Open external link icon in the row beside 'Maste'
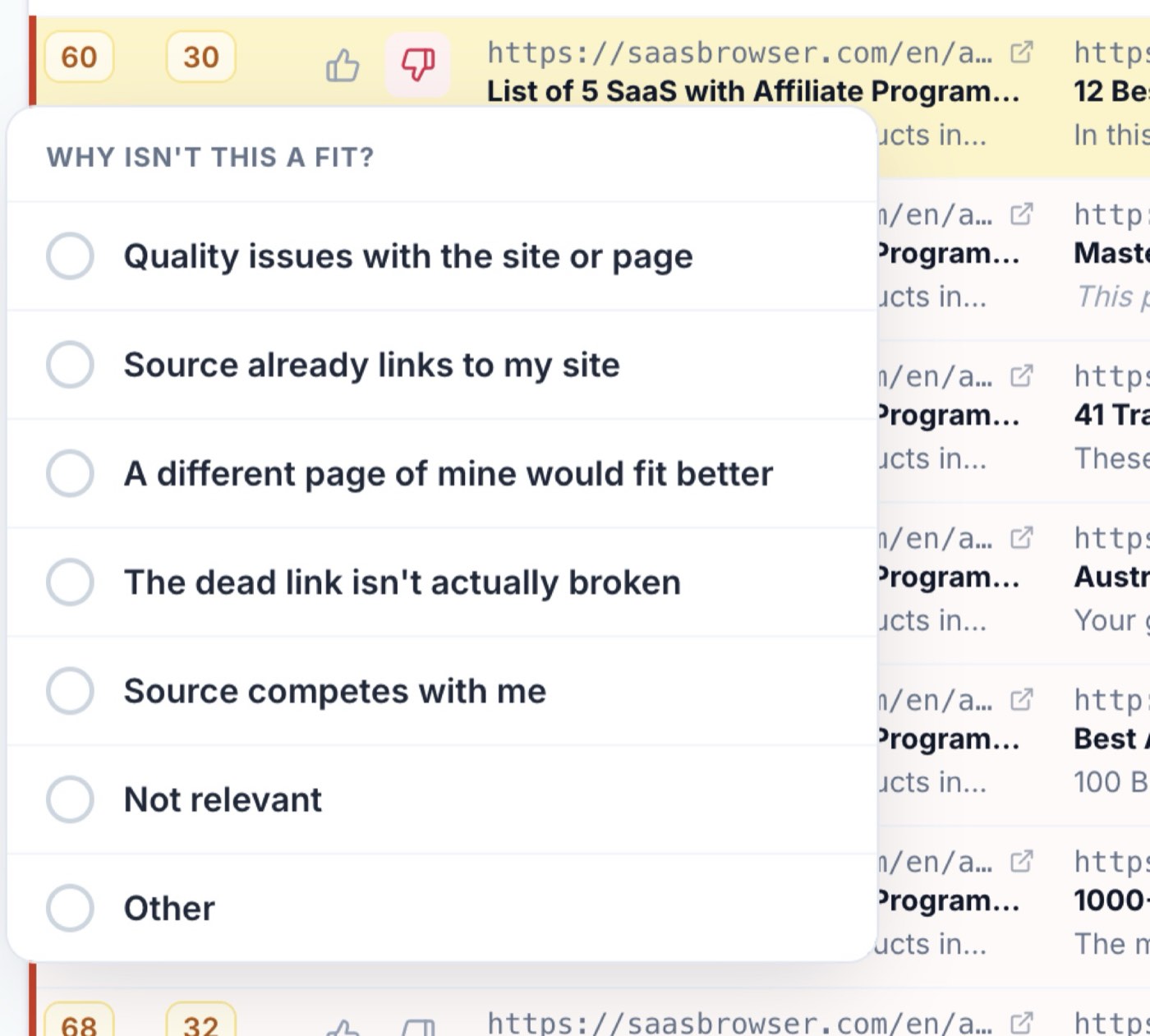The height and width of the screenshot is (1036, 1150). coord(1021,214)
